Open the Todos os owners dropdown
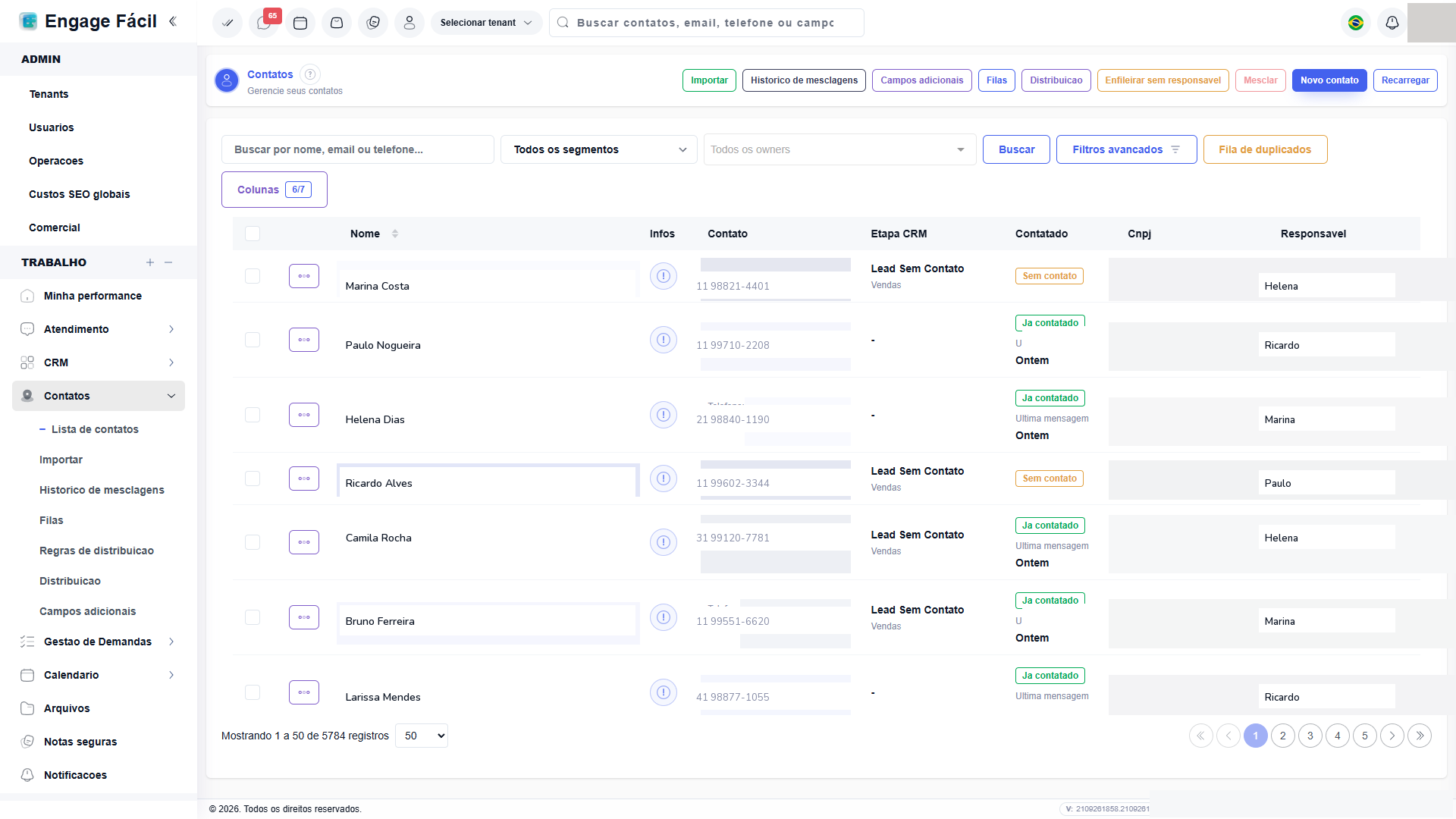1456x819 pixels. coord(839,149)
